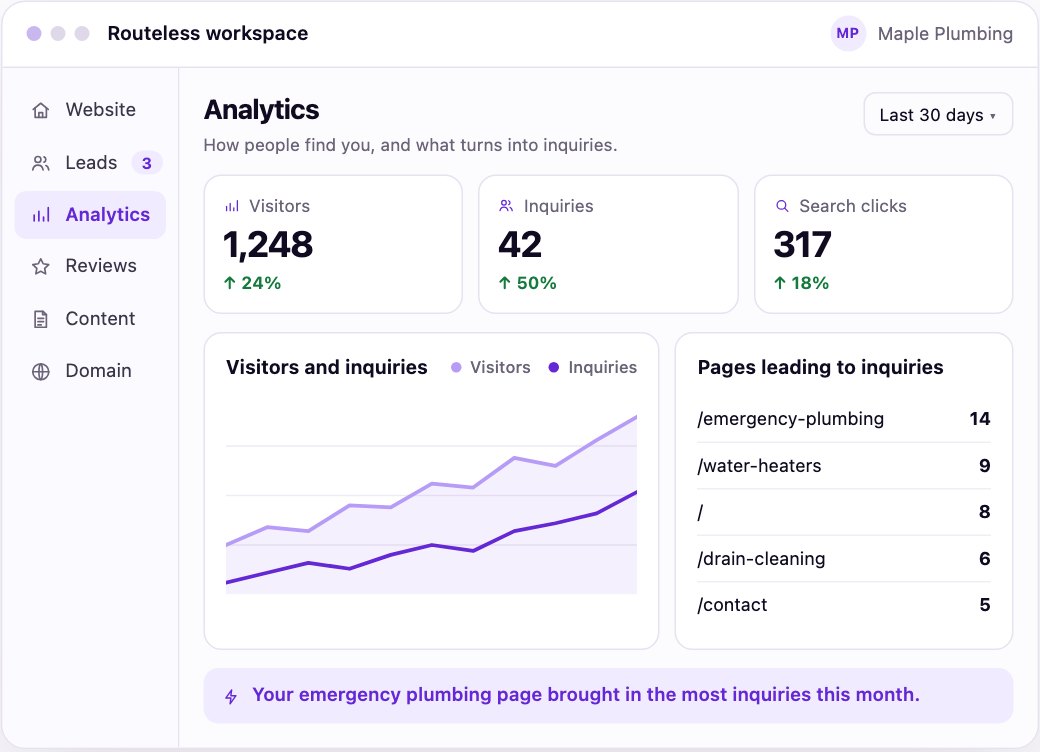
Task: Click the date range dropdown arrow
Action: 993,116
